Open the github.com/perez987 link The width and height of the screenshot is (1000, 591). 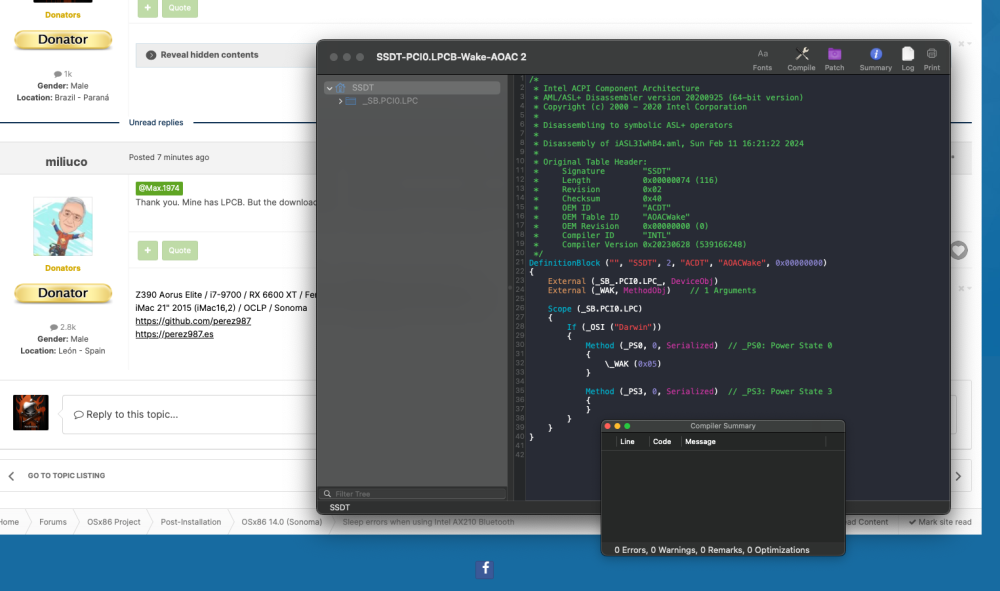click(x=193, y=321)
